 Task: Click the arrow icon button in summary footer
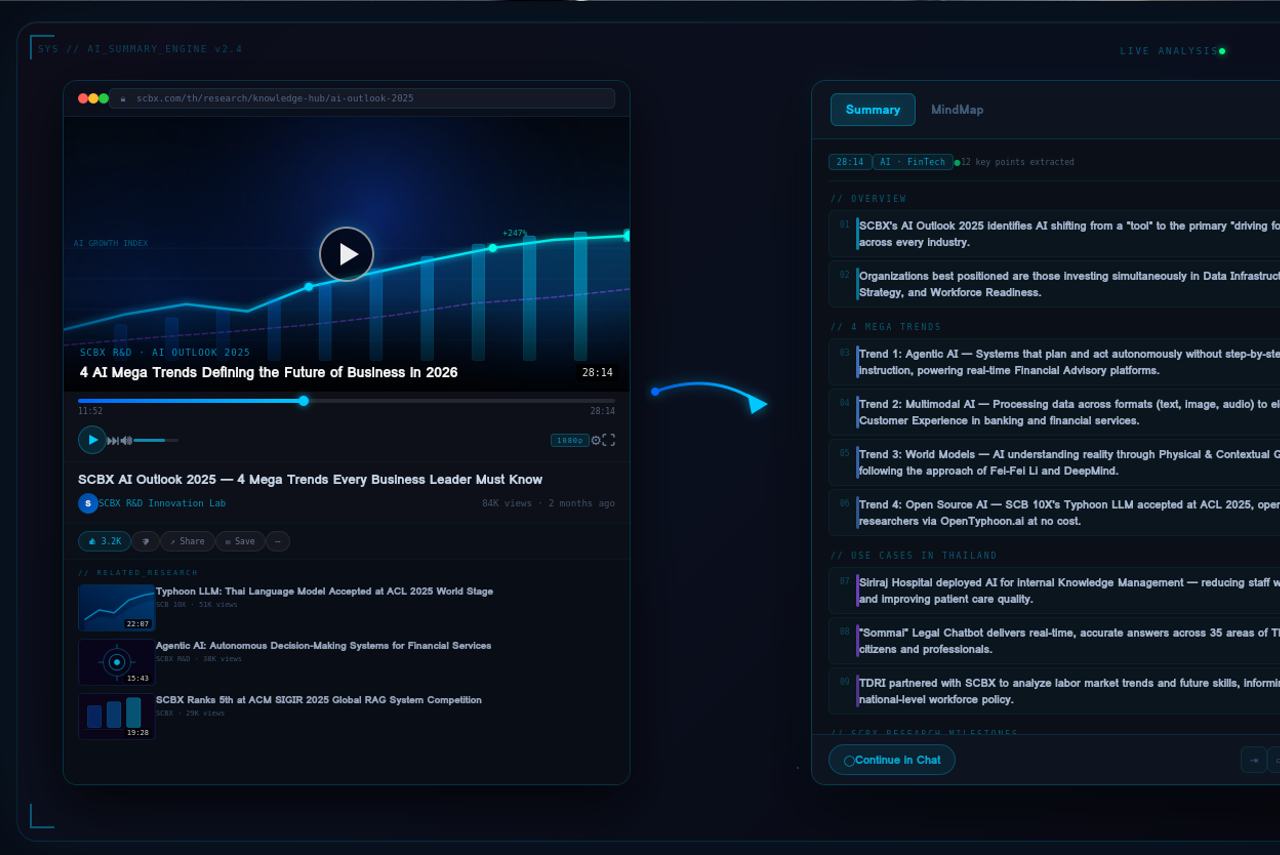(x=1253, y=760)
